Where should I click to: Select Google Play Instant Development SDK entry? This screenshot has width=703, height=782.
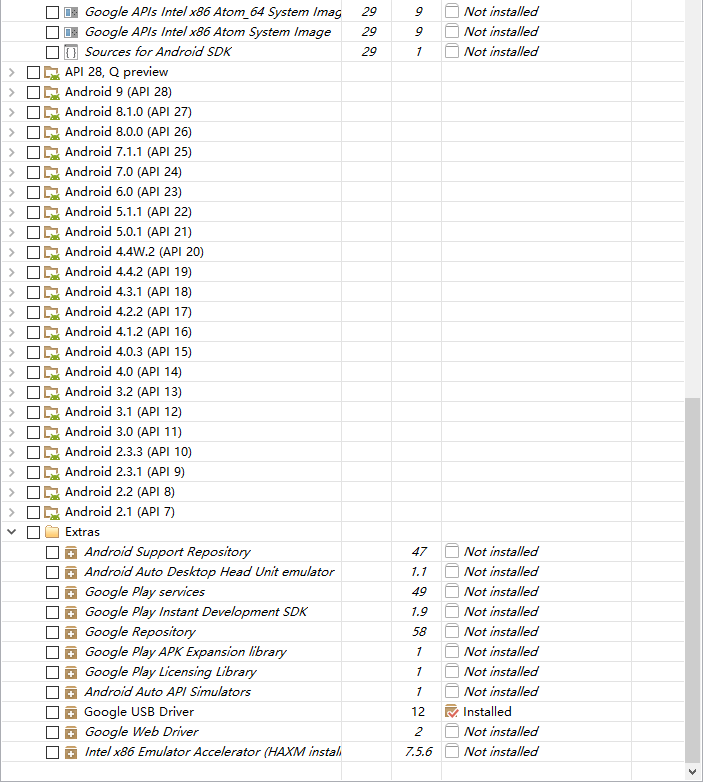coord(196,611)
